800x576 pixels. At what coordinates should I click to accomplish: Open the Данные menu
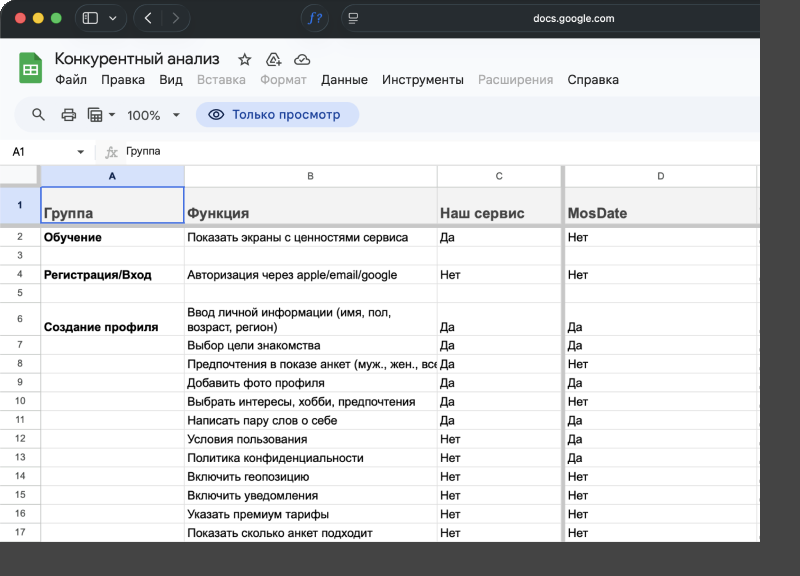coord(344,80)
